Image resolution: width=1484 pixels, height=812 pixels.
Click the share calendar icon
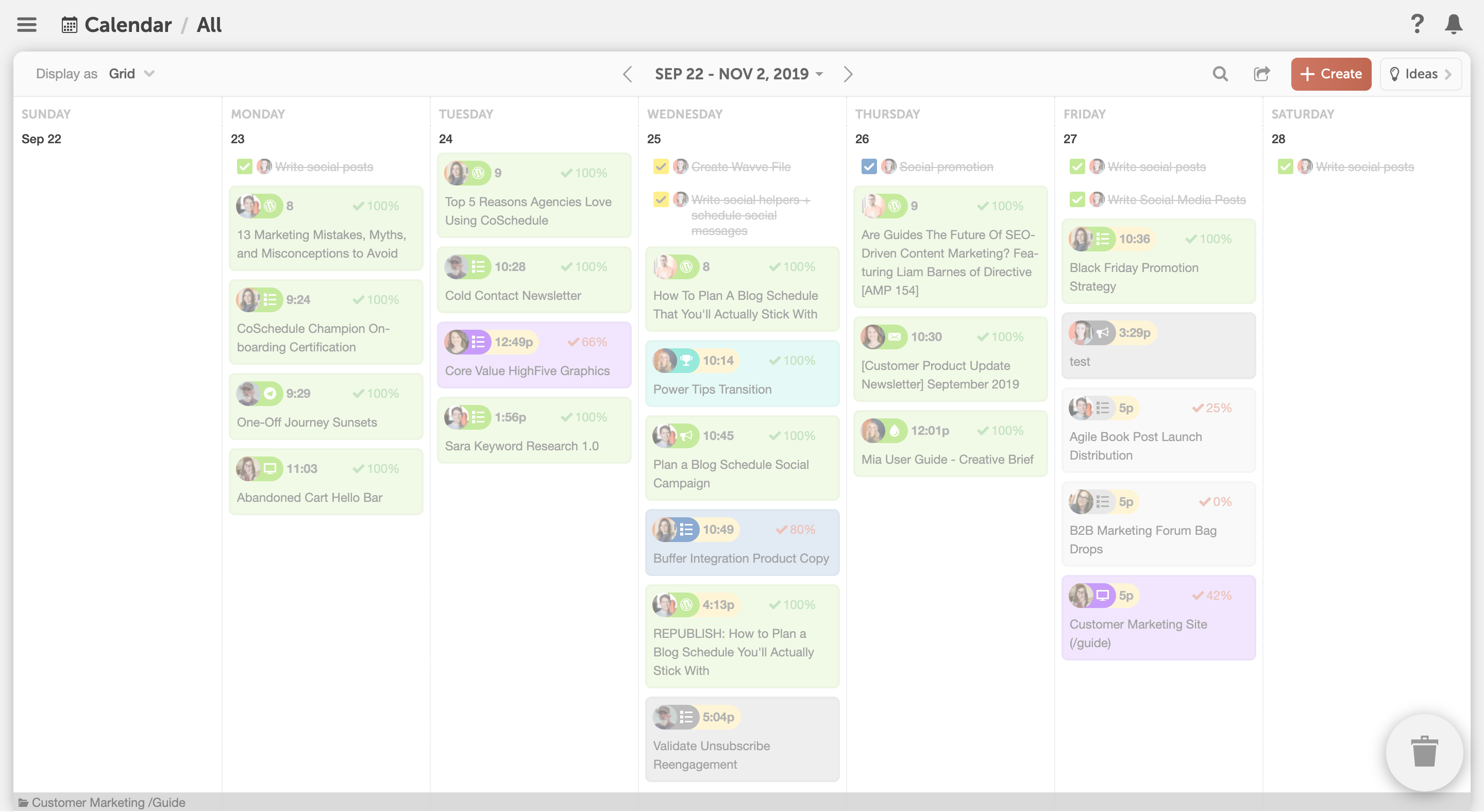point(1261,74)
